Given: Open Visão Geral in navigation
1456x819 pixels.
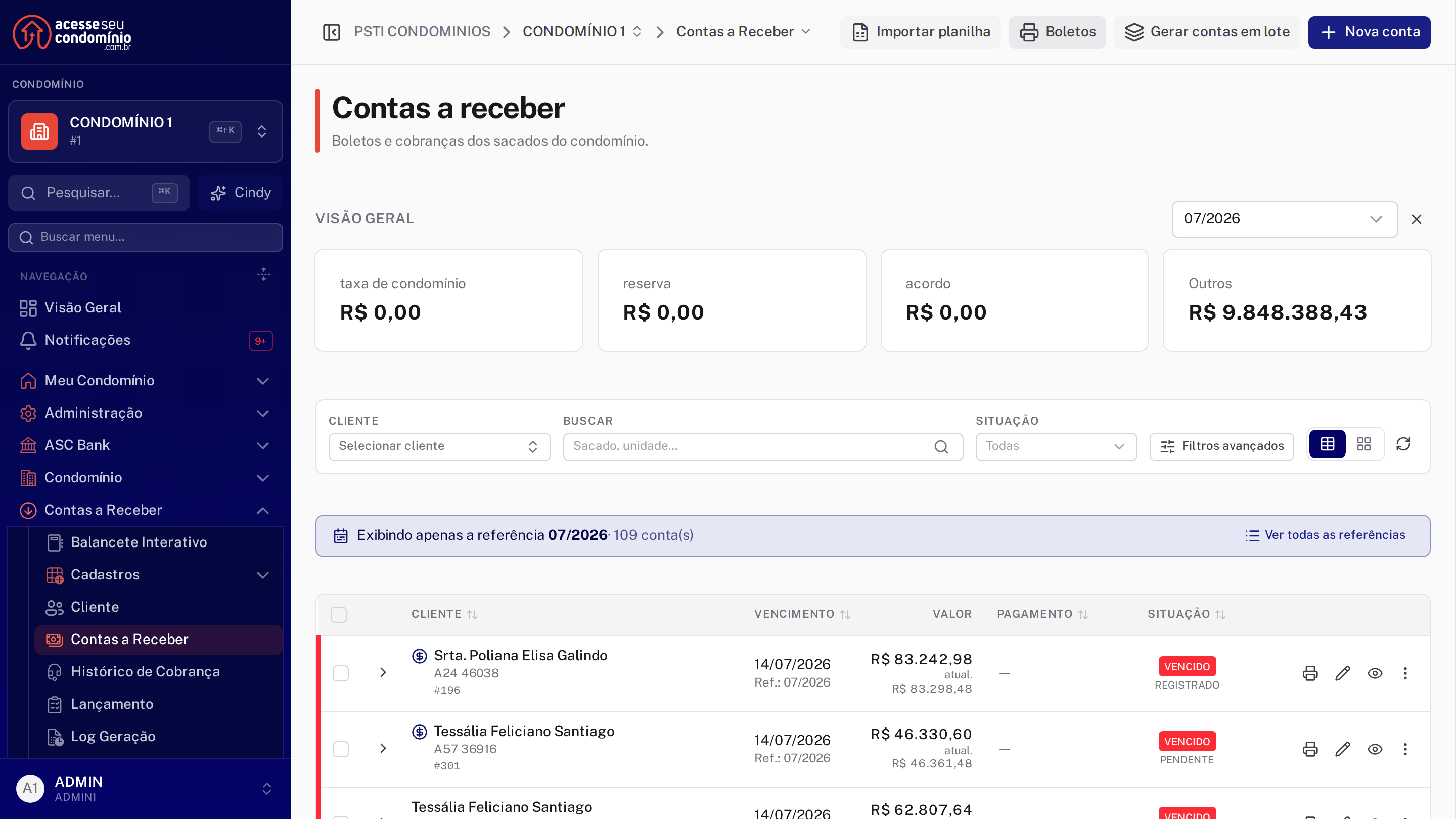Looking at the screenshot, I should pyautogui.click(x=145, y=307).
